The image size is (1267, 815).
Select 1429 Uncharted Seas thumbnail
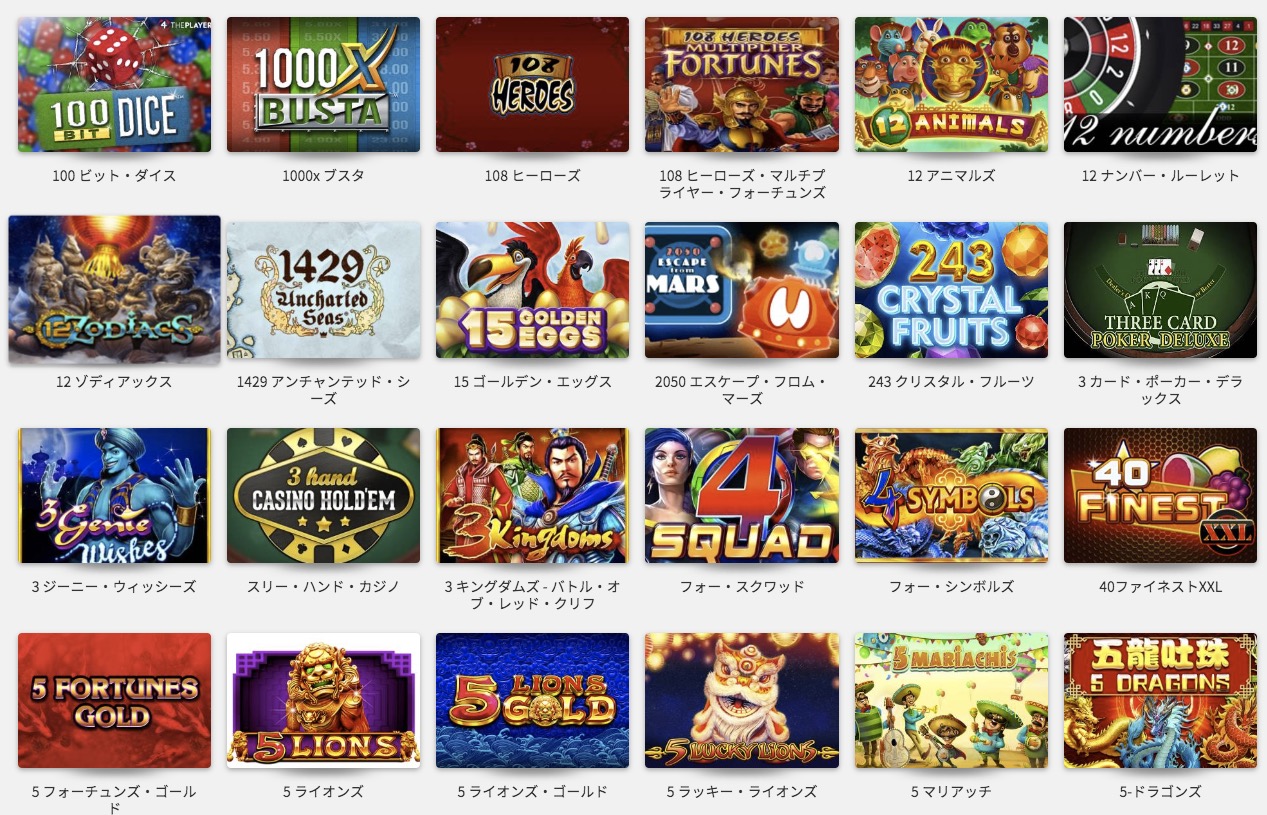(323, 290)
